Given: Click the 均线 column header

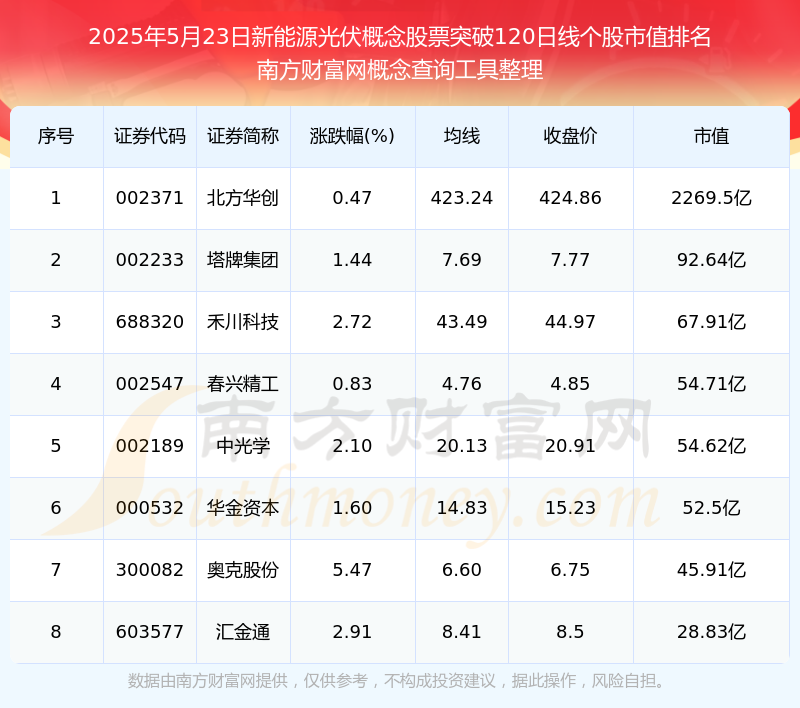Looking at the screenshot, I should [x=462, y=136].
